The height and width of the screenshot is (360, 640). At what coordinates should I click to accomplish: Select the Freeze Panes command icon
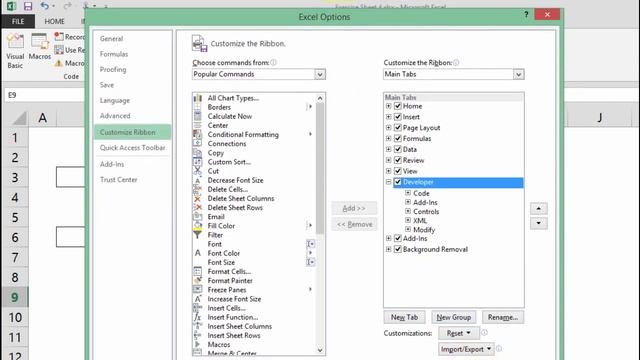tap(198, 290)
